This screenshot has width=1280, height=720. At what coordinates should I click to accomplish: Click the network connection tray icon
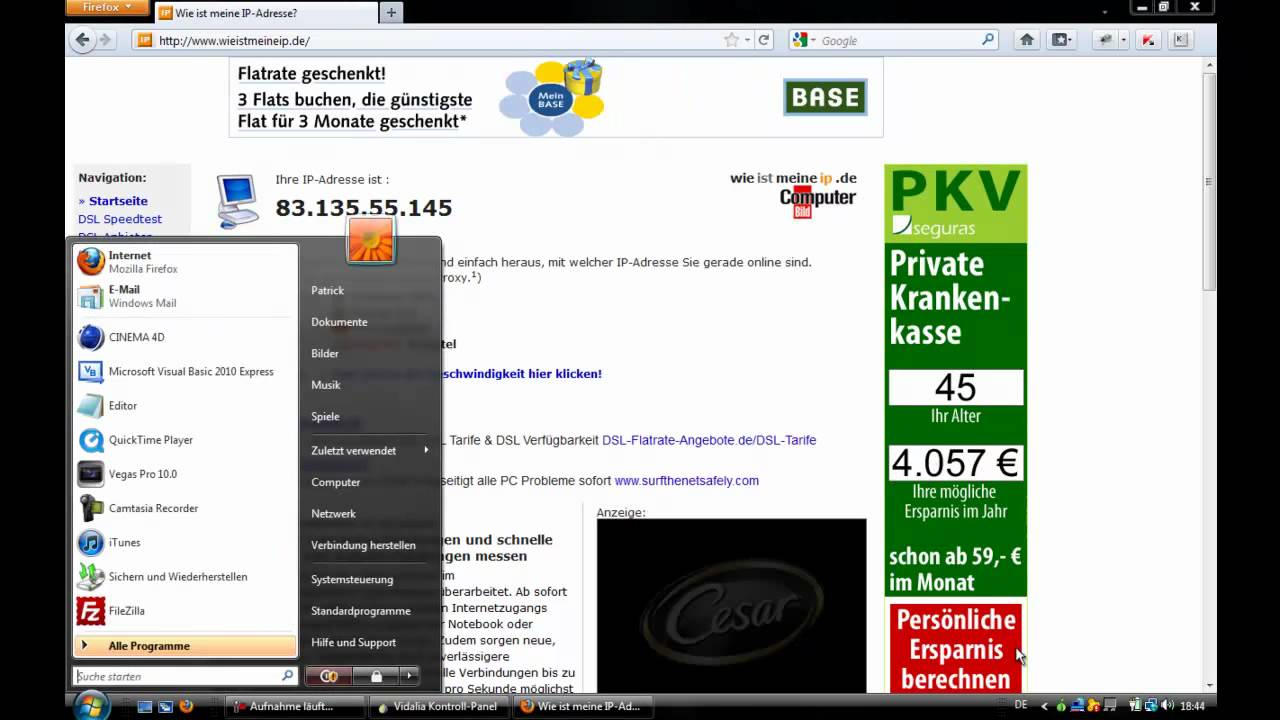click(x=1150, y=706)
